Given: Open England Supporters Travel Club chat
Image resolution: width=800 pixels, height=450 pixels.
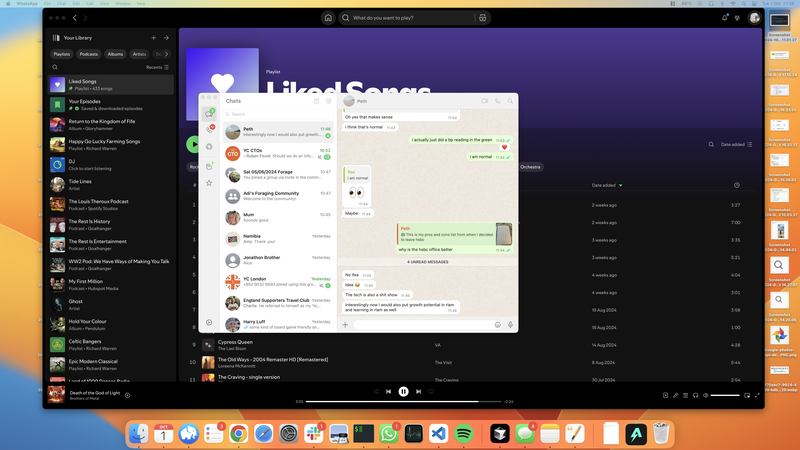Looking at the screenshot, I should (x=279, y=303).
